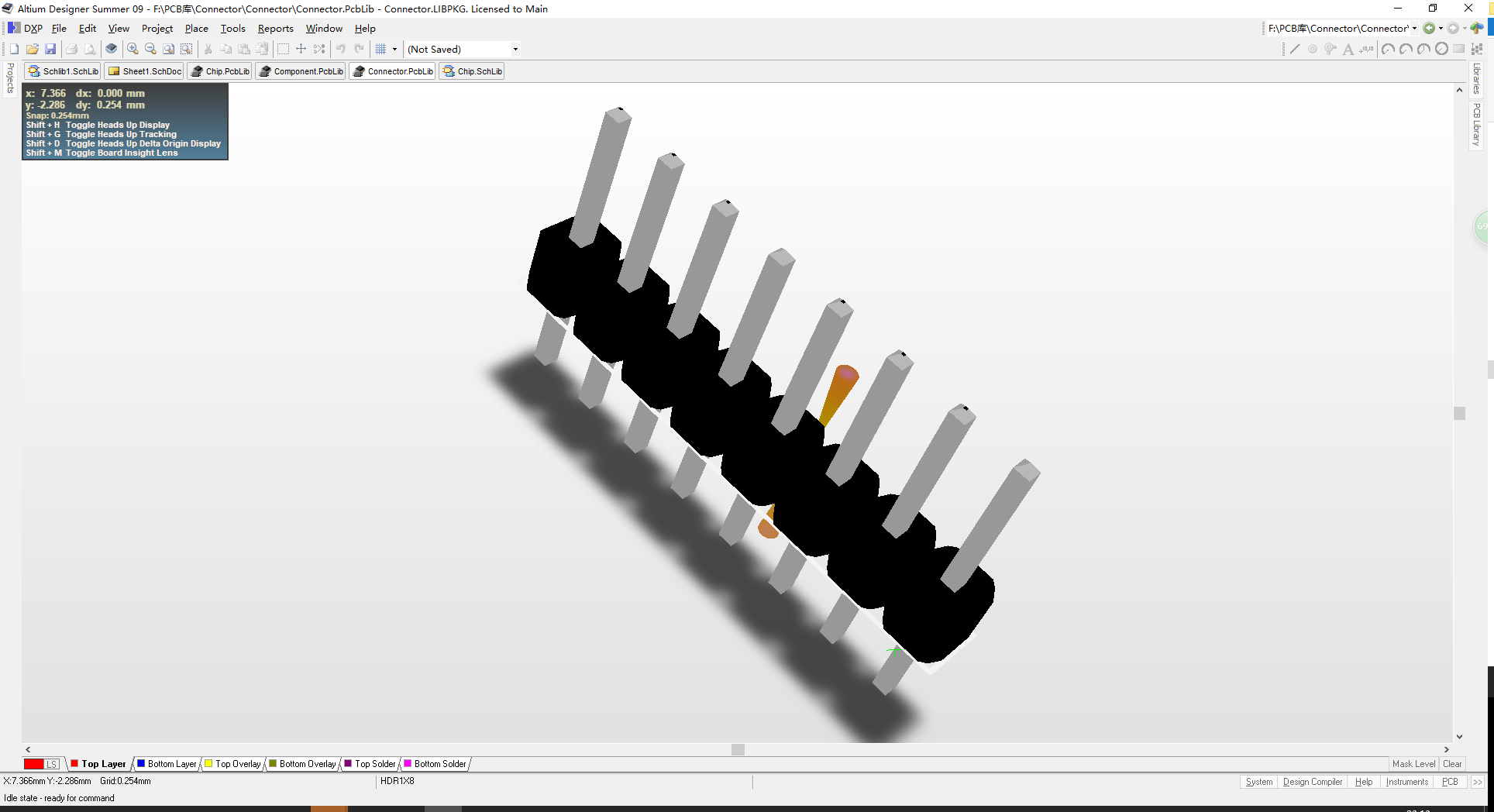Select the Place Line tool
The image size is (1494, 812).
click(1295, 49)
